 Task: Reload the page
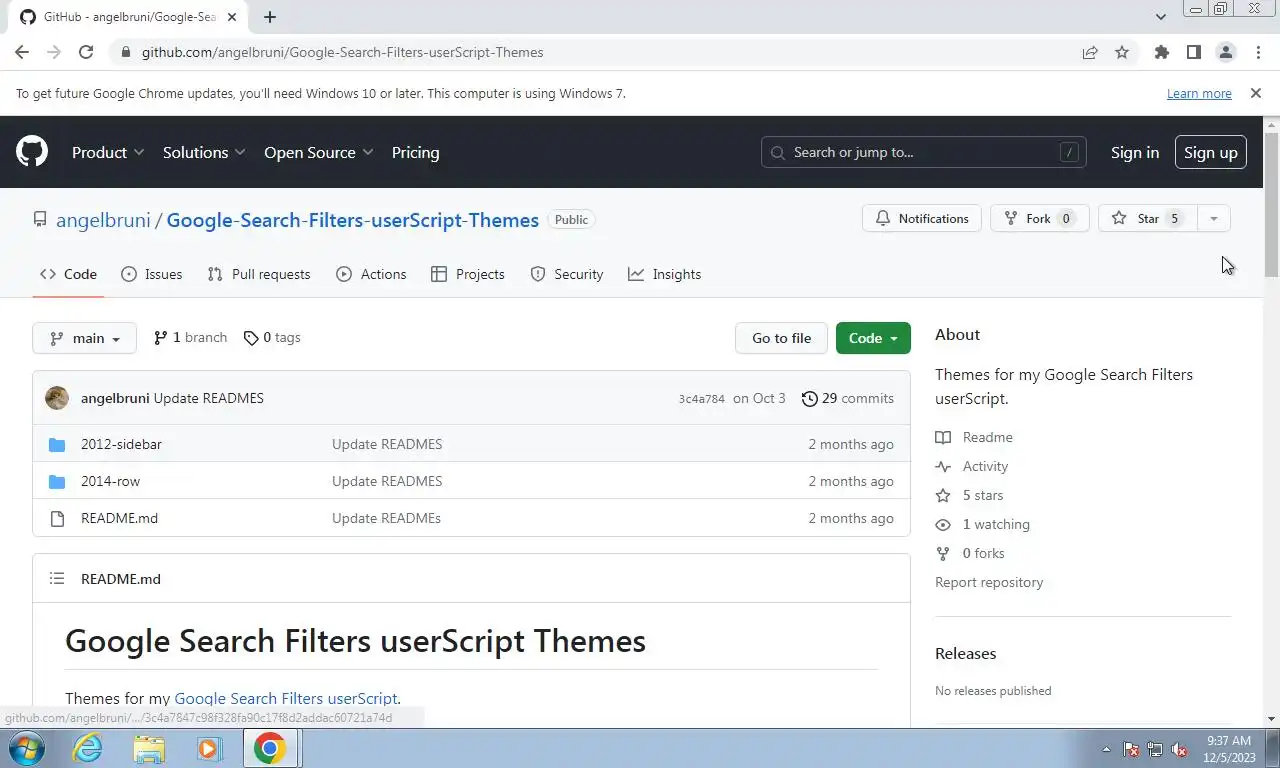click(x=86, y=52)
